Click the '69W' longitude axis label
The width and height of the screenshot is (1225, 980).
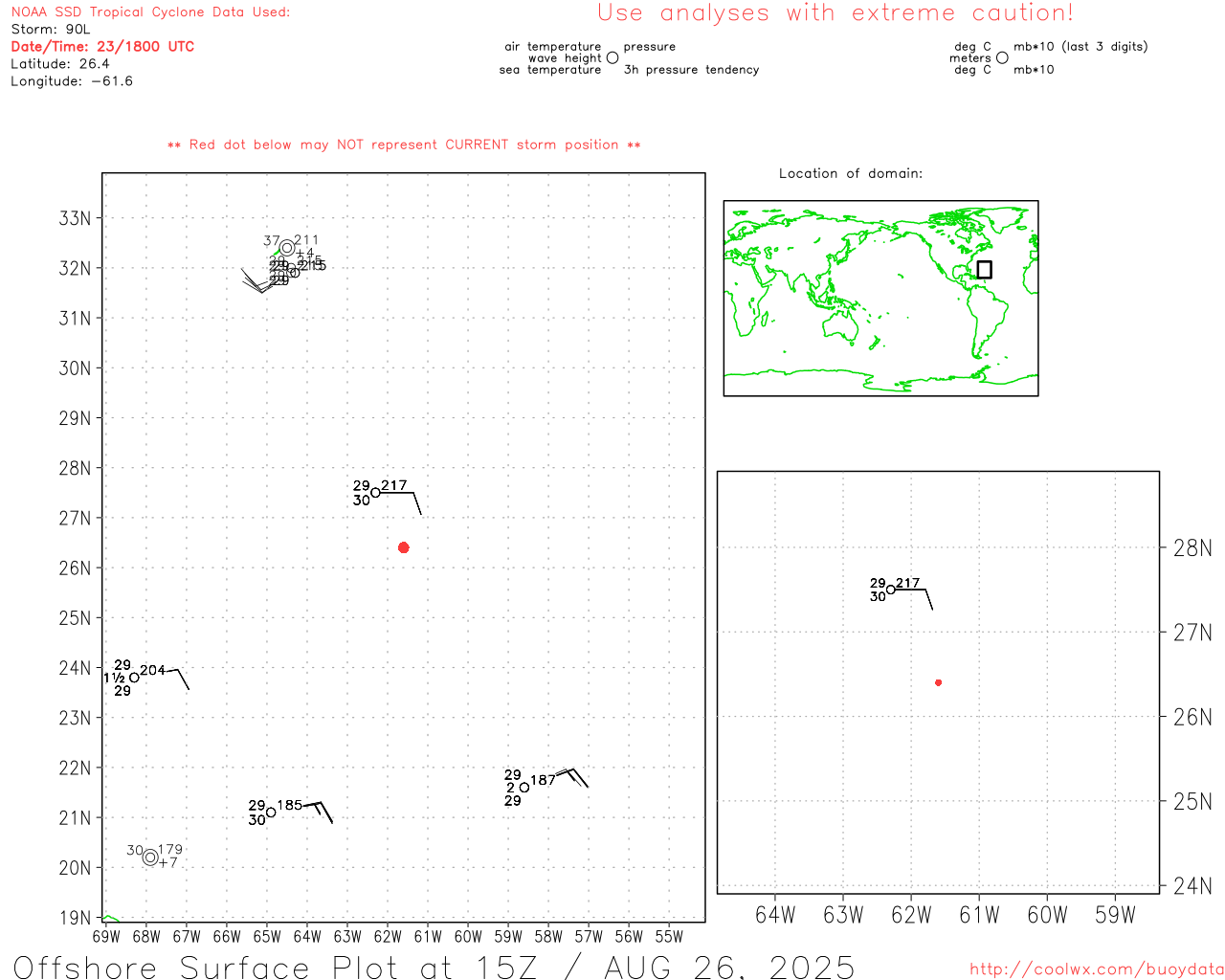tap(106, 937)
